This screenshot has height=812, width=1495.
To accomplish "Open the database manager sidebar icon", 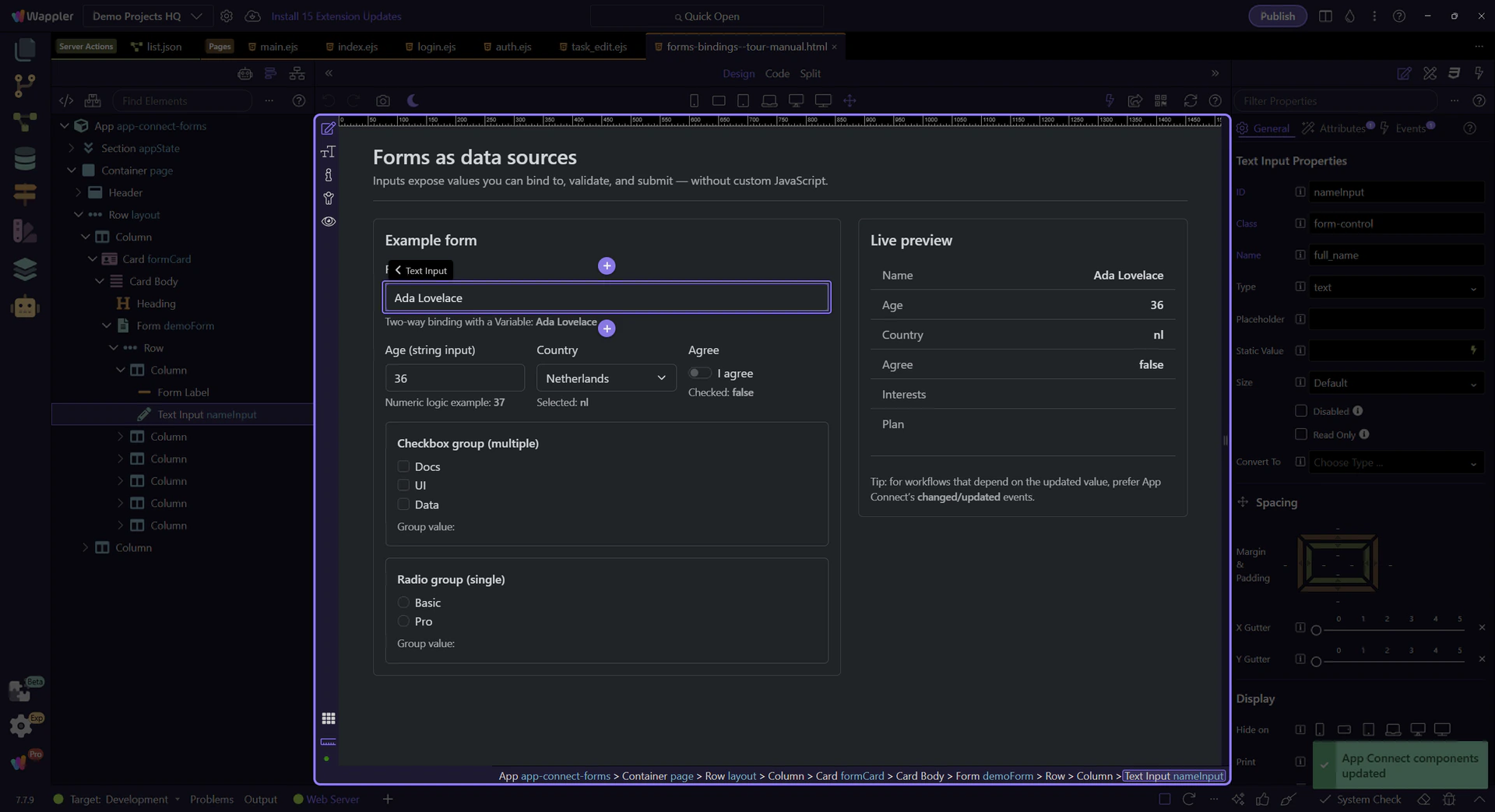I will click(x=25, y=158).
